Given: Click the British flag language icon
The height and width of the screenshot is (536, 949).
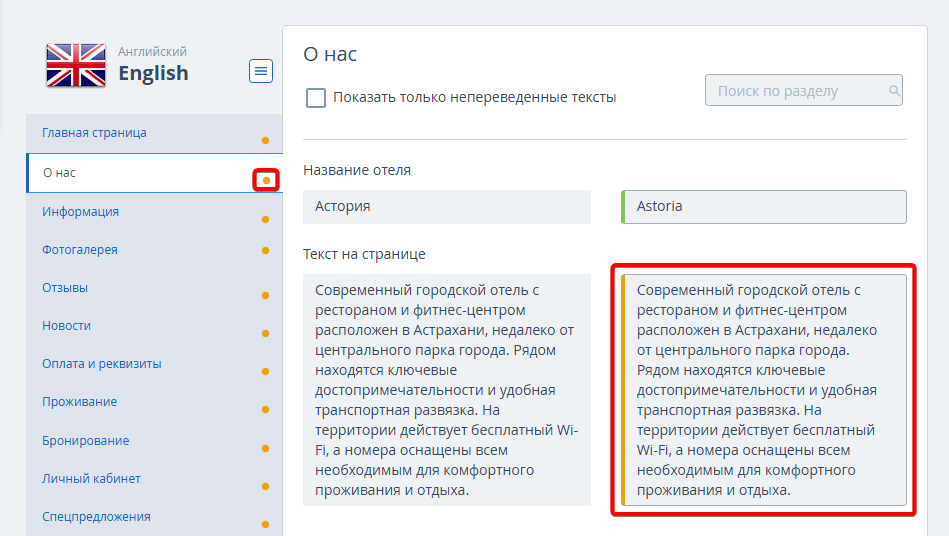Looking at the screenshot, I should (x=76, y=65).
